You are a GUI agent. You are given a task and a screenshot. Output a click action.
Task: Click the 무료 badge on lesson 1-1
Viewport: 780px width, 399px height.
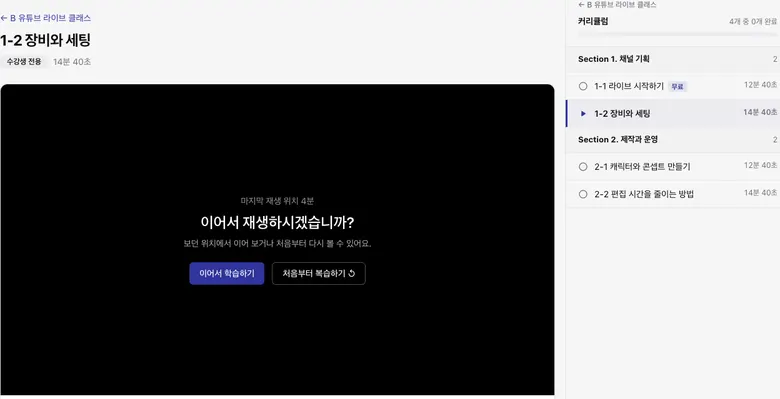(x=677, y=87)
